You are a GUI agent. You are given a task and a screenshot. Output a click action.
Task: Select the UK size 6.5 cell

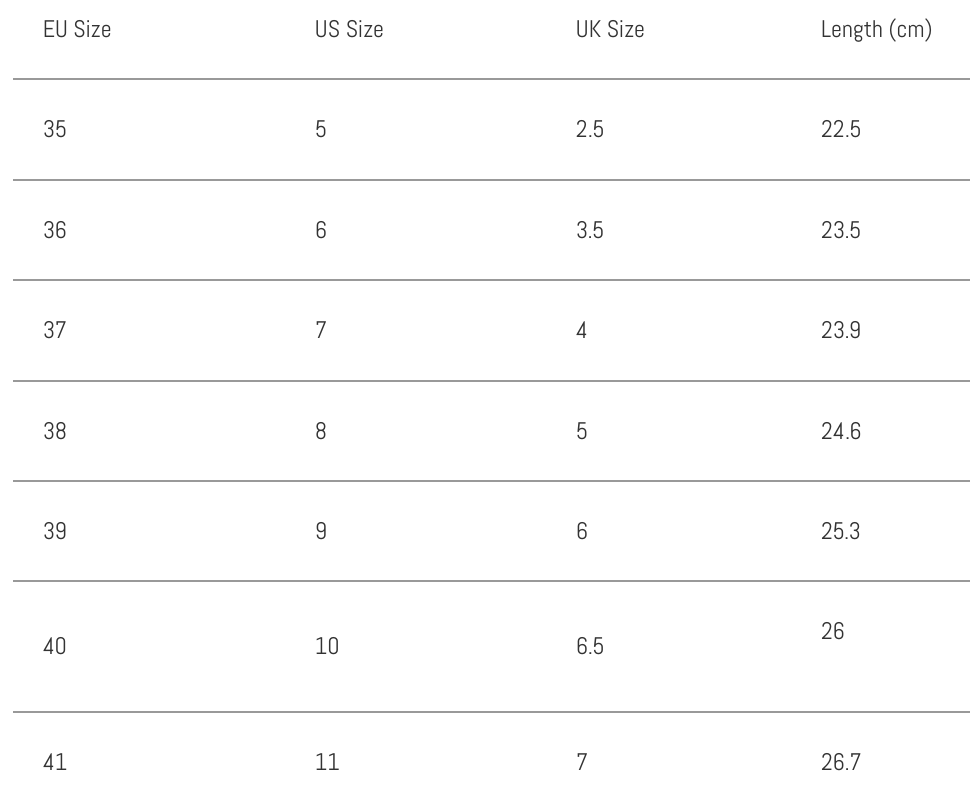pos(589,646)
